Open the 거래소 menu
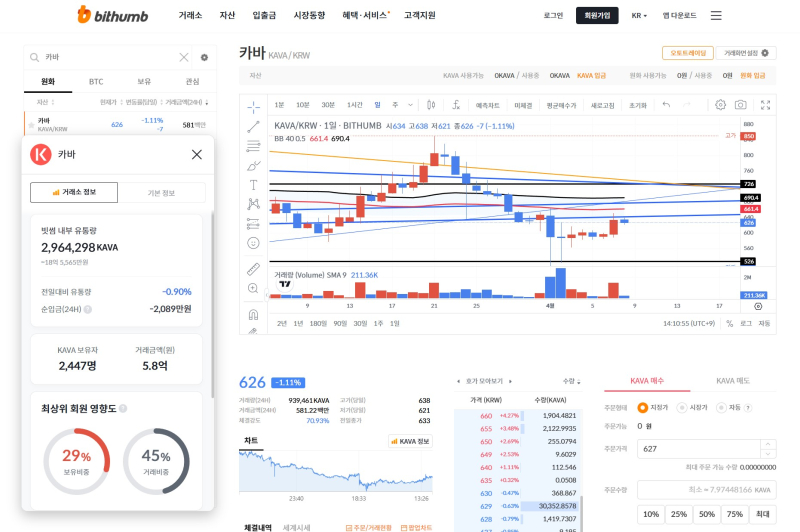 tap(190, 15)
